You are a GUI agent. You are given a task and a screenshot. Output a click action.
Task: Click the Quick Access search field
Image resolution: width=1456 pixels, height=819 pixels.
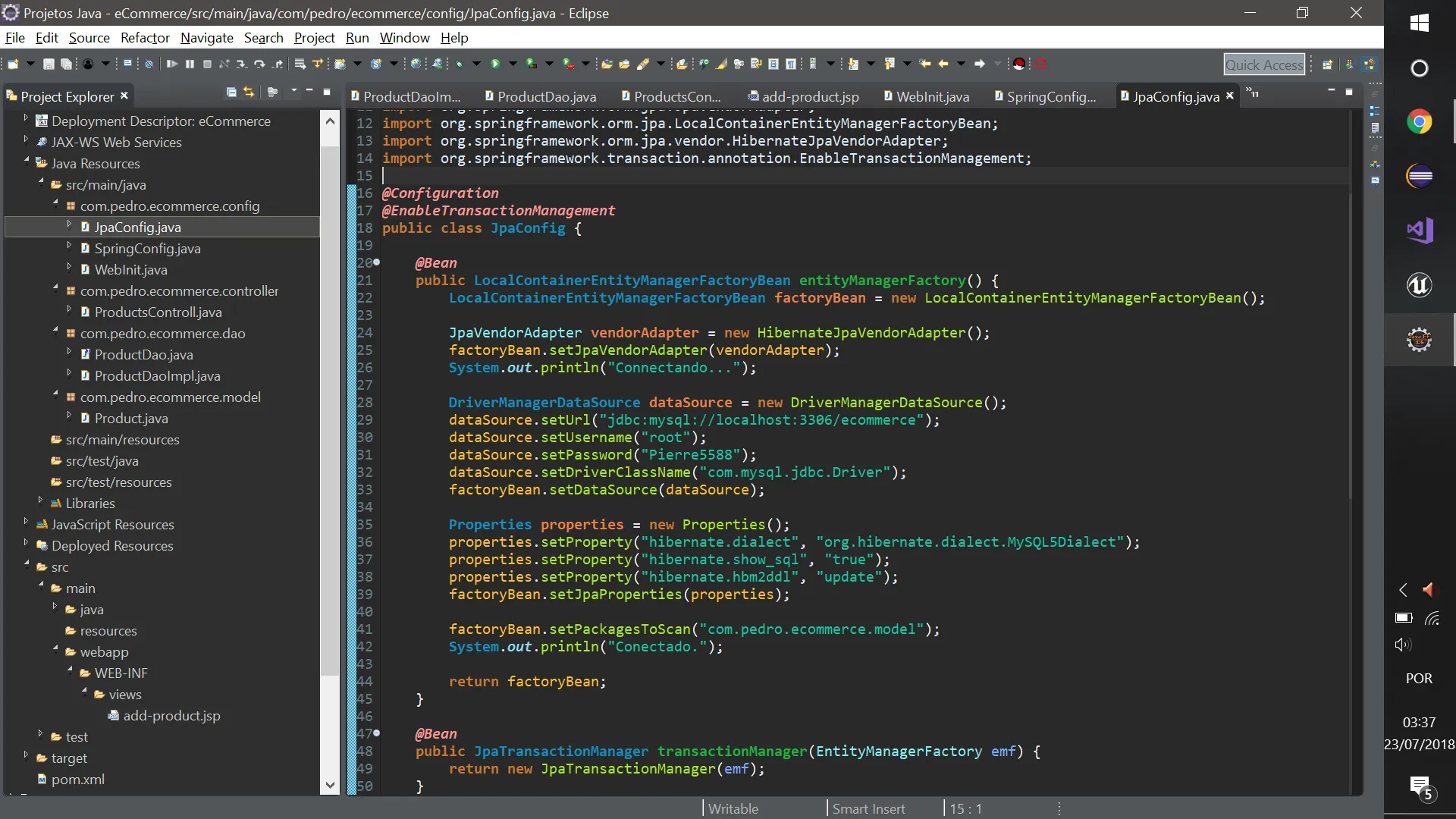[x=1264, y=65]
